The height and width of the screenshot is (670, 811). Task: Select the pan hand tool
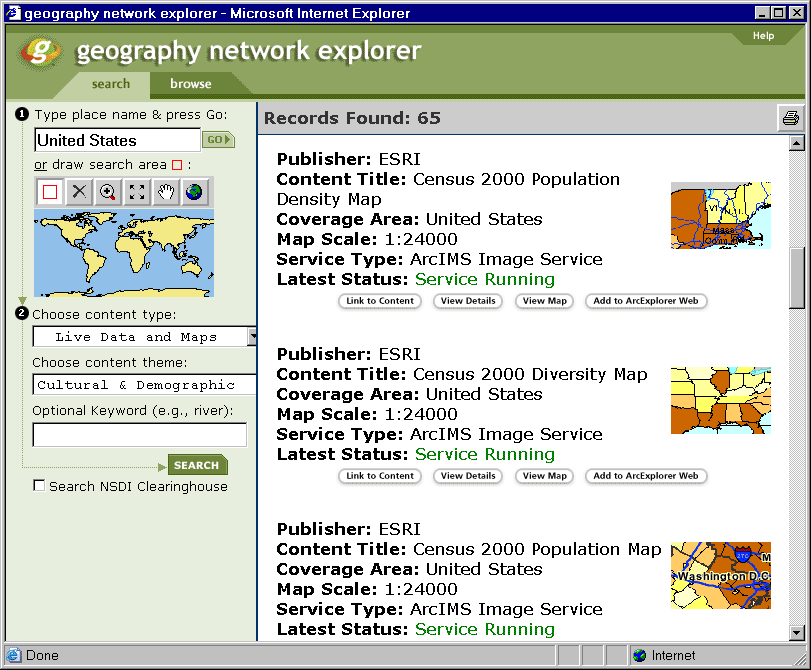[x=165, y=192]
